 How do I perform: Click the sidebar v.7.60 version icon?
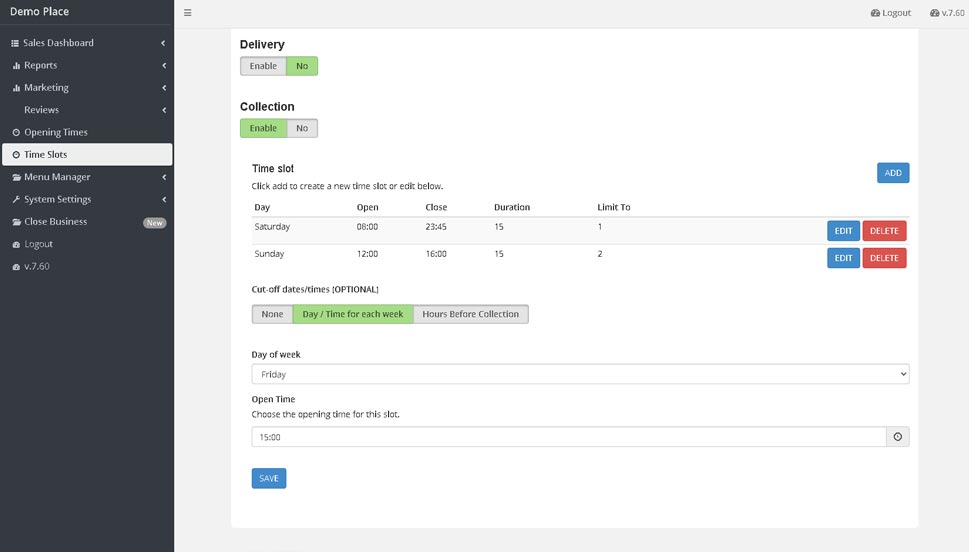(x=16, y=266)
